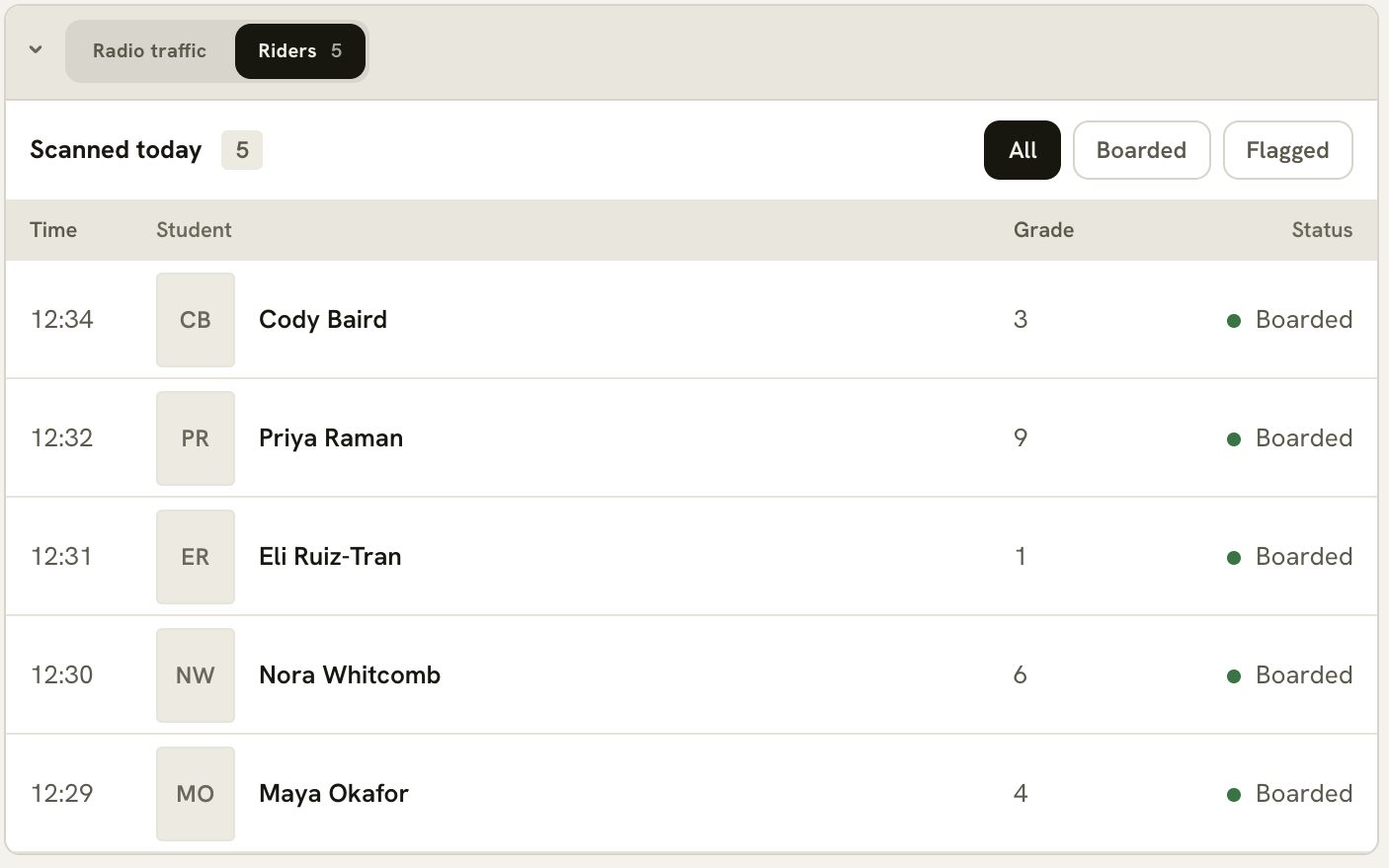This screenshot has height=868, width=1389.
Task: Filter list by Flagged status
Action: click(x=1287, y=150)
